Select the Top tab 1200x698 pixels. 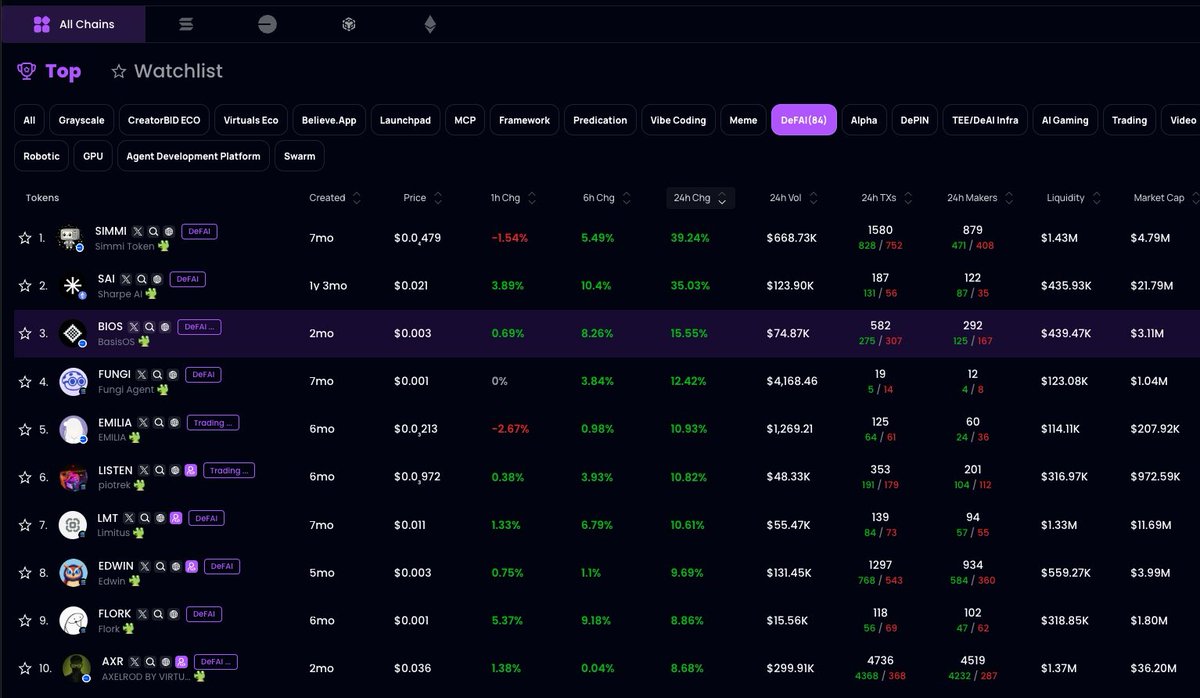pos(49,71)
